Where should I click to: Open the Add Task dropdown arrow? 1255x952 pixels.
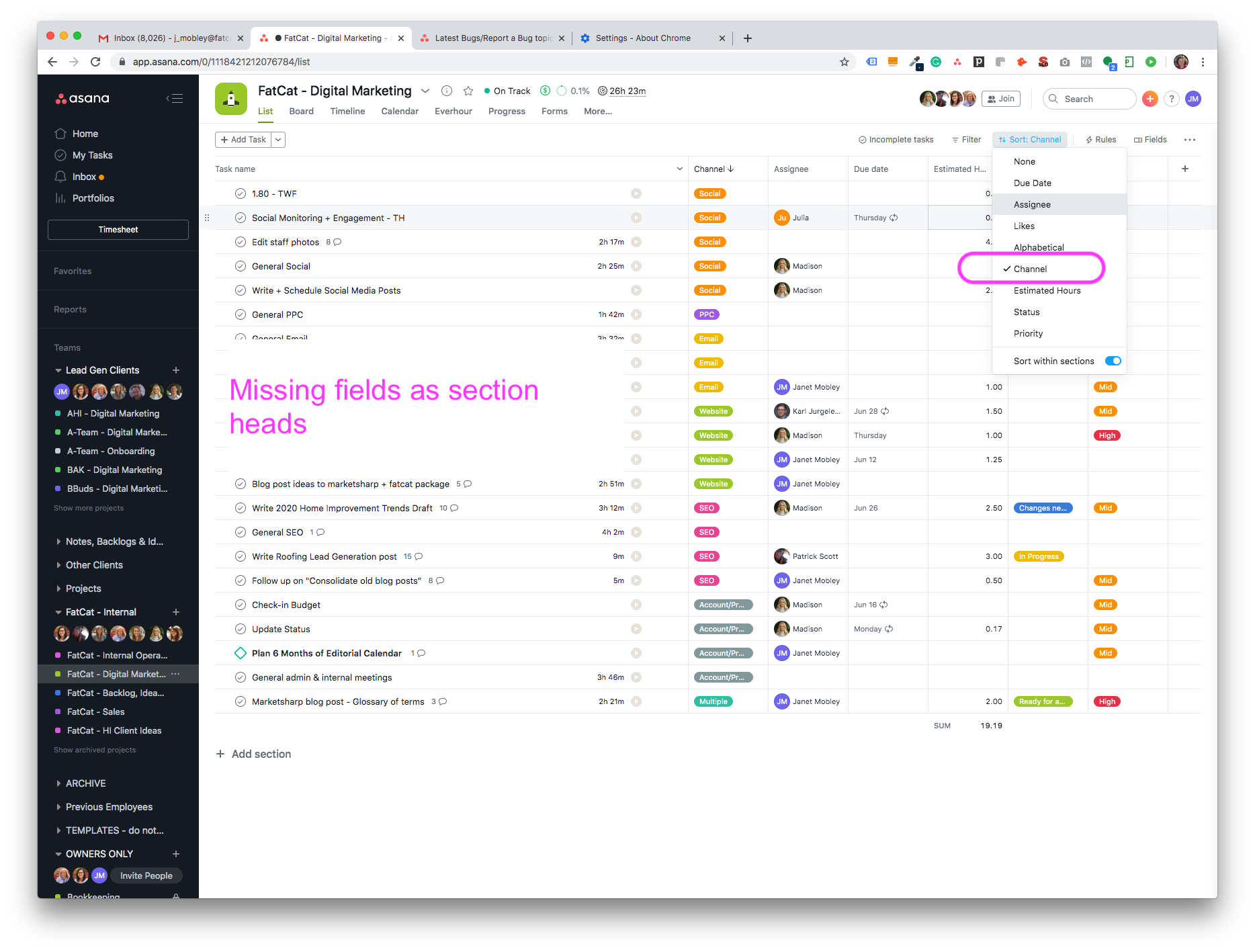click(x=278, y=139)
